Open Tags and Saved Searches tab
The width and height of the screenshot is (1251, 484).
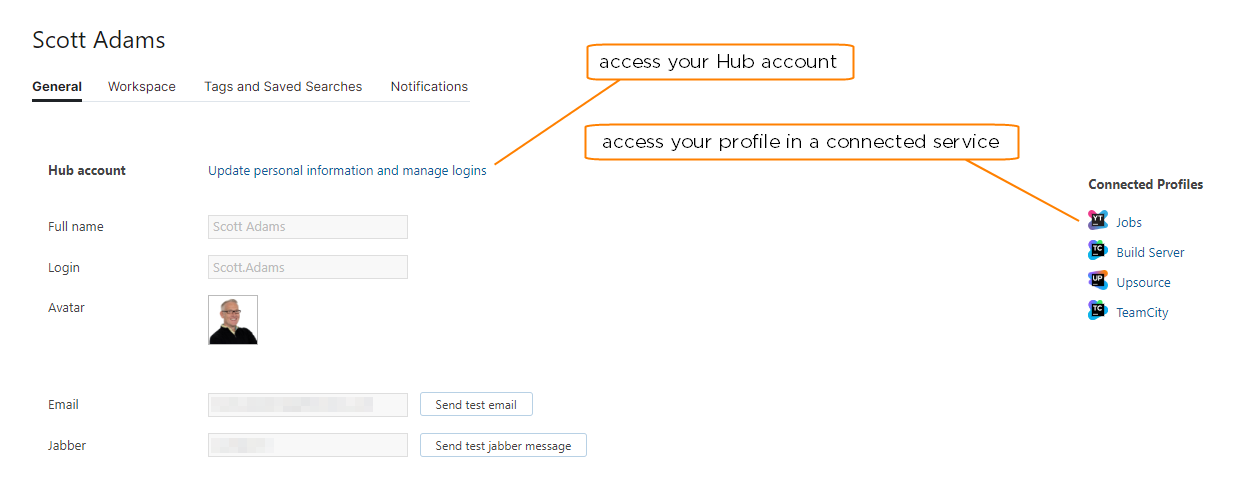point(283,87)
